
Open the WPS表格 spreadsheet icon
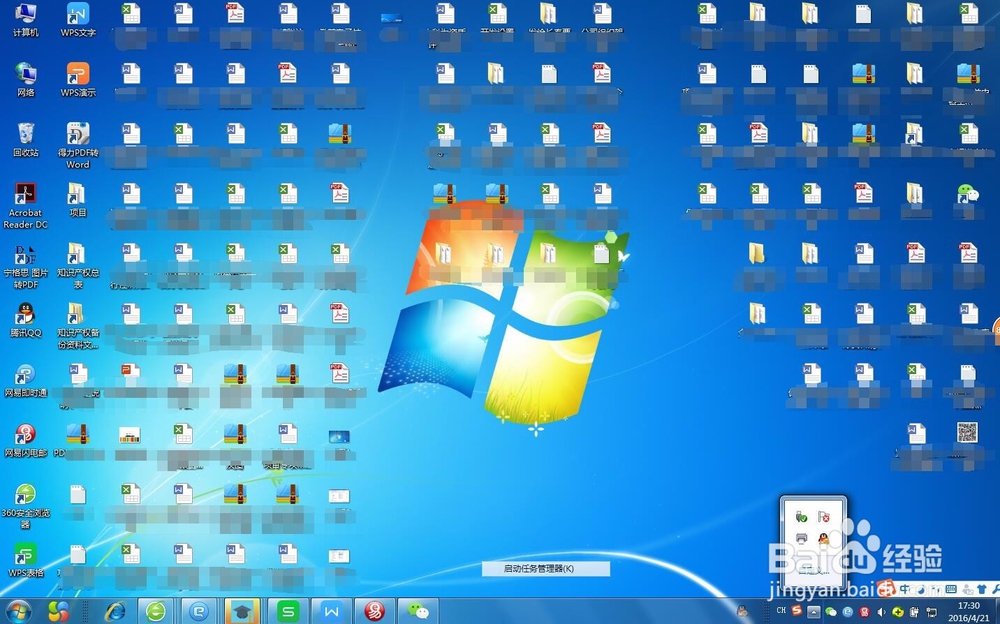[23, 555]
